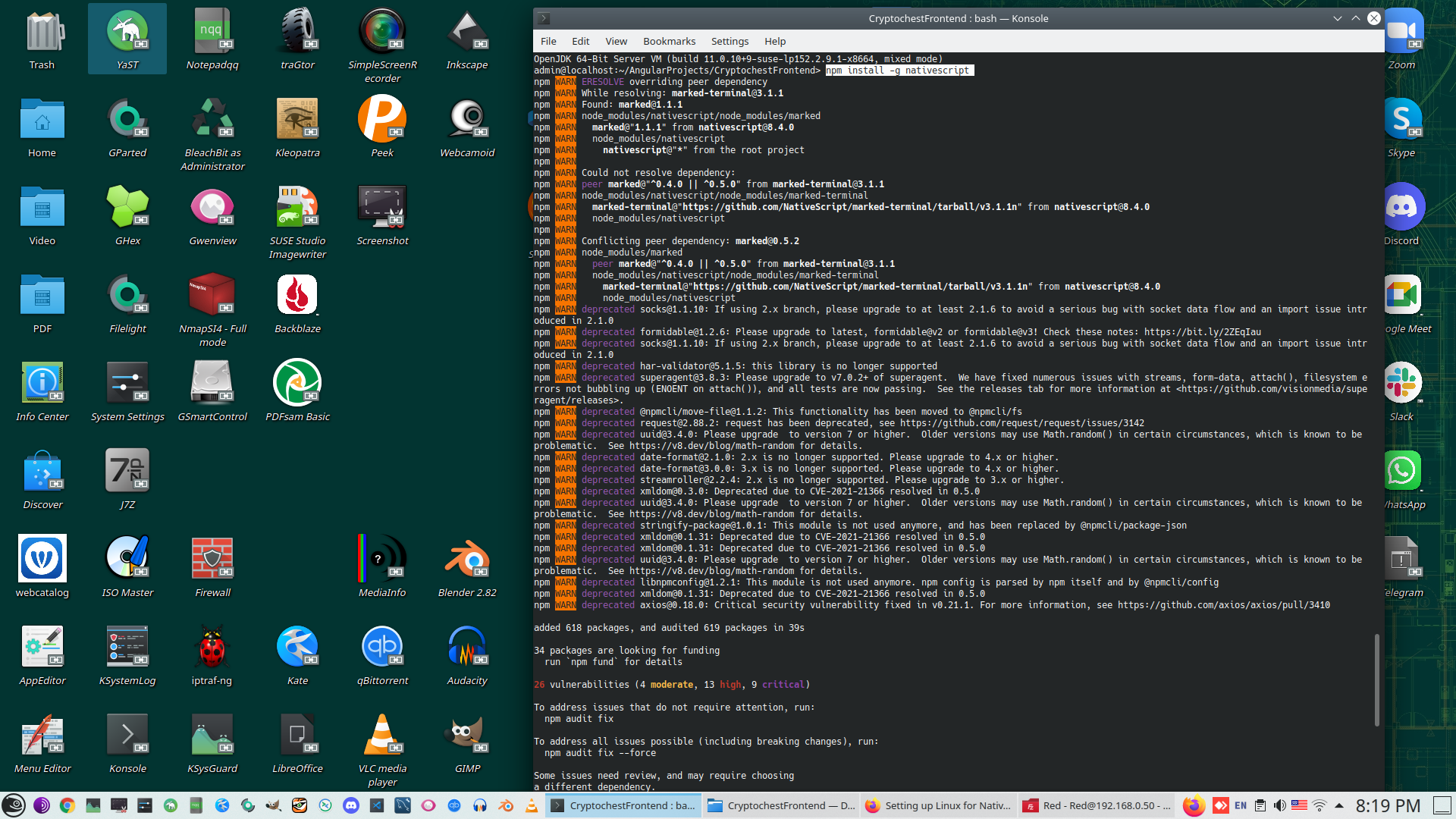Open openSUSE application launcher menu
Viewport: 1456px width, 819px height.
14,805
